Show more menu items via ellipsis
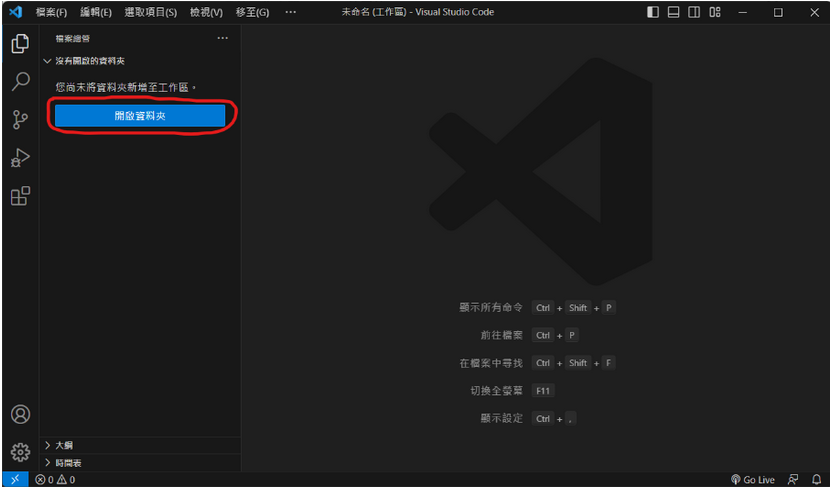 pos(290,12)
